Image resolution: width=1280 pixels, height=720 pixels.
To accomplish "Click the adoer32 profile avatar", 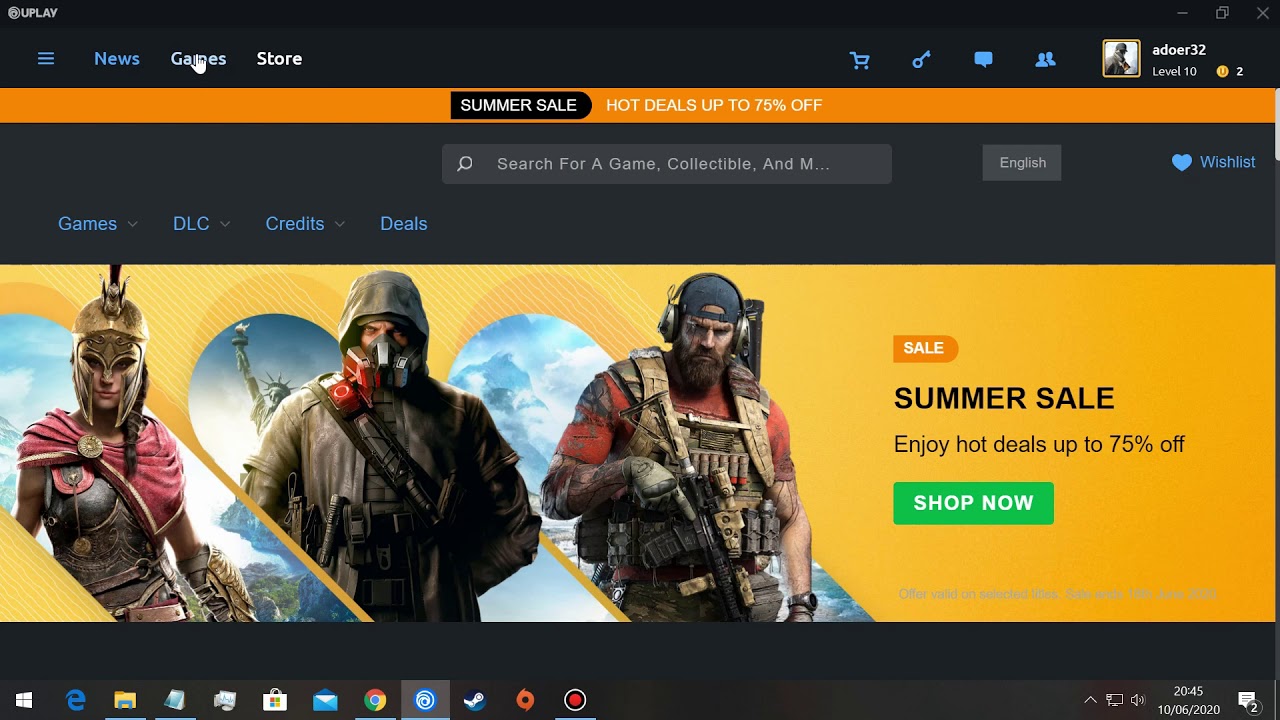I will pos(1121,59).
